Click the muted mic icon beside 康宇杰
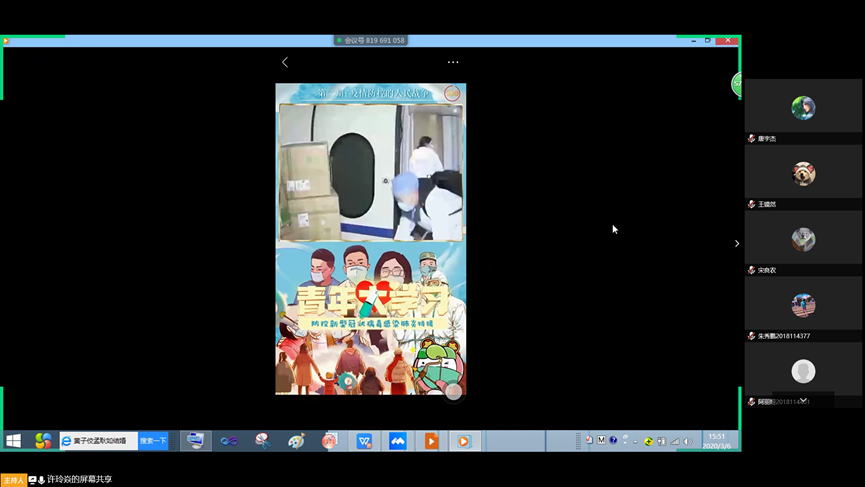This screenshot has height=487, width=865. [x=751, y=138]
